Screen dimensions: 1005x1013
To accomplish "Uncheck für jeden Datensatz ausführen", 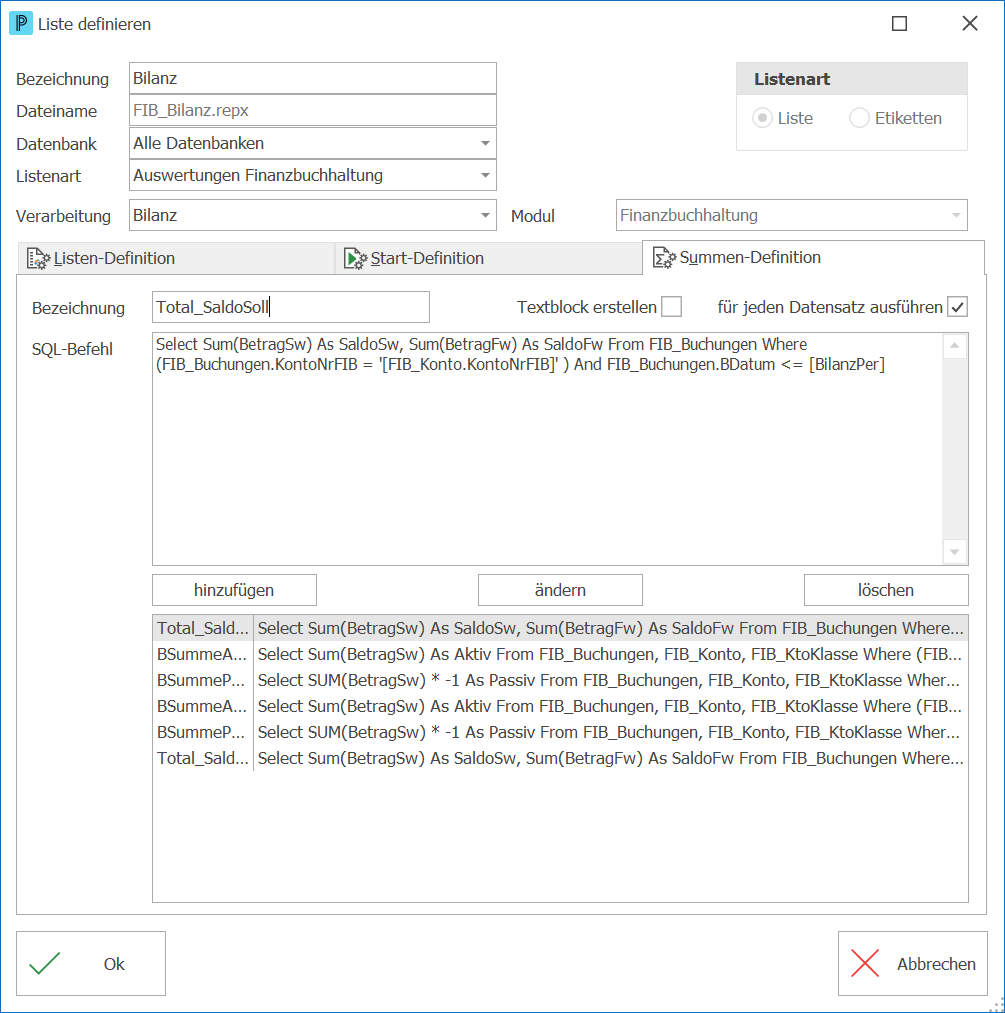I will (x=957, y=307).
